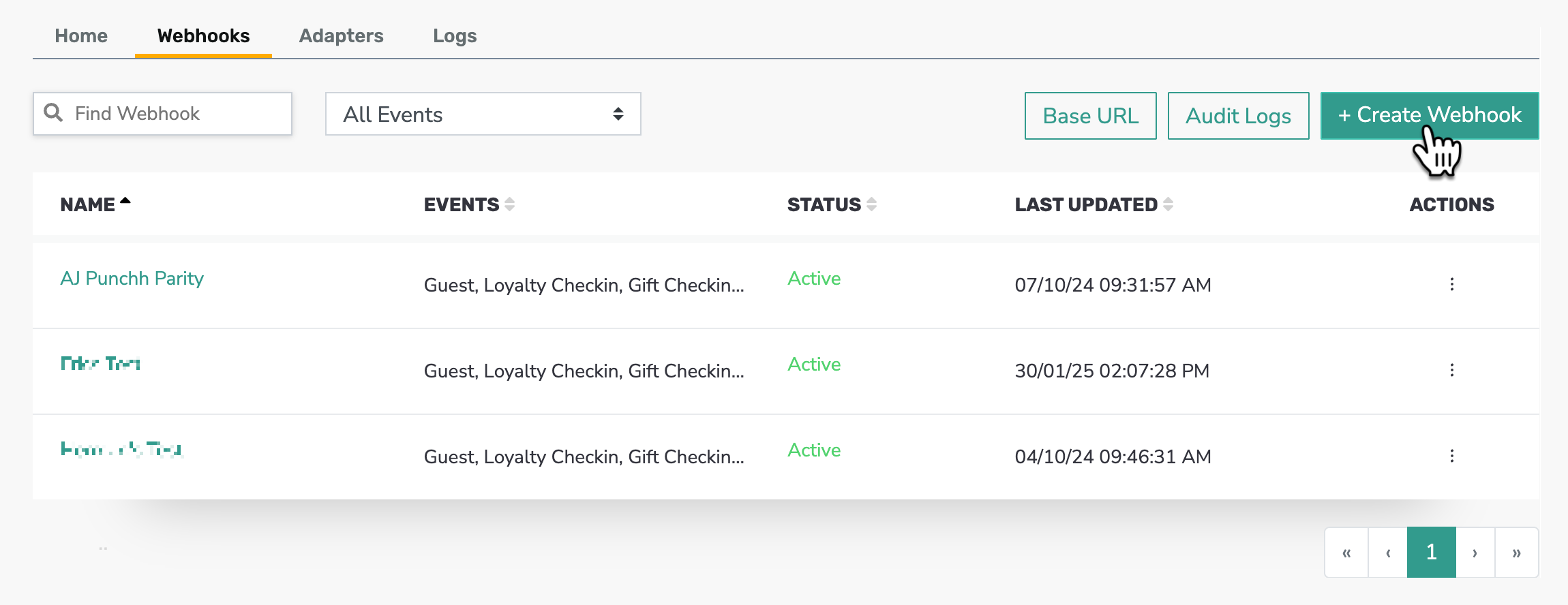Open actions menu for row updated 30/01/25
Viewport: 1568px width, 605px height.
(1451, 370)
